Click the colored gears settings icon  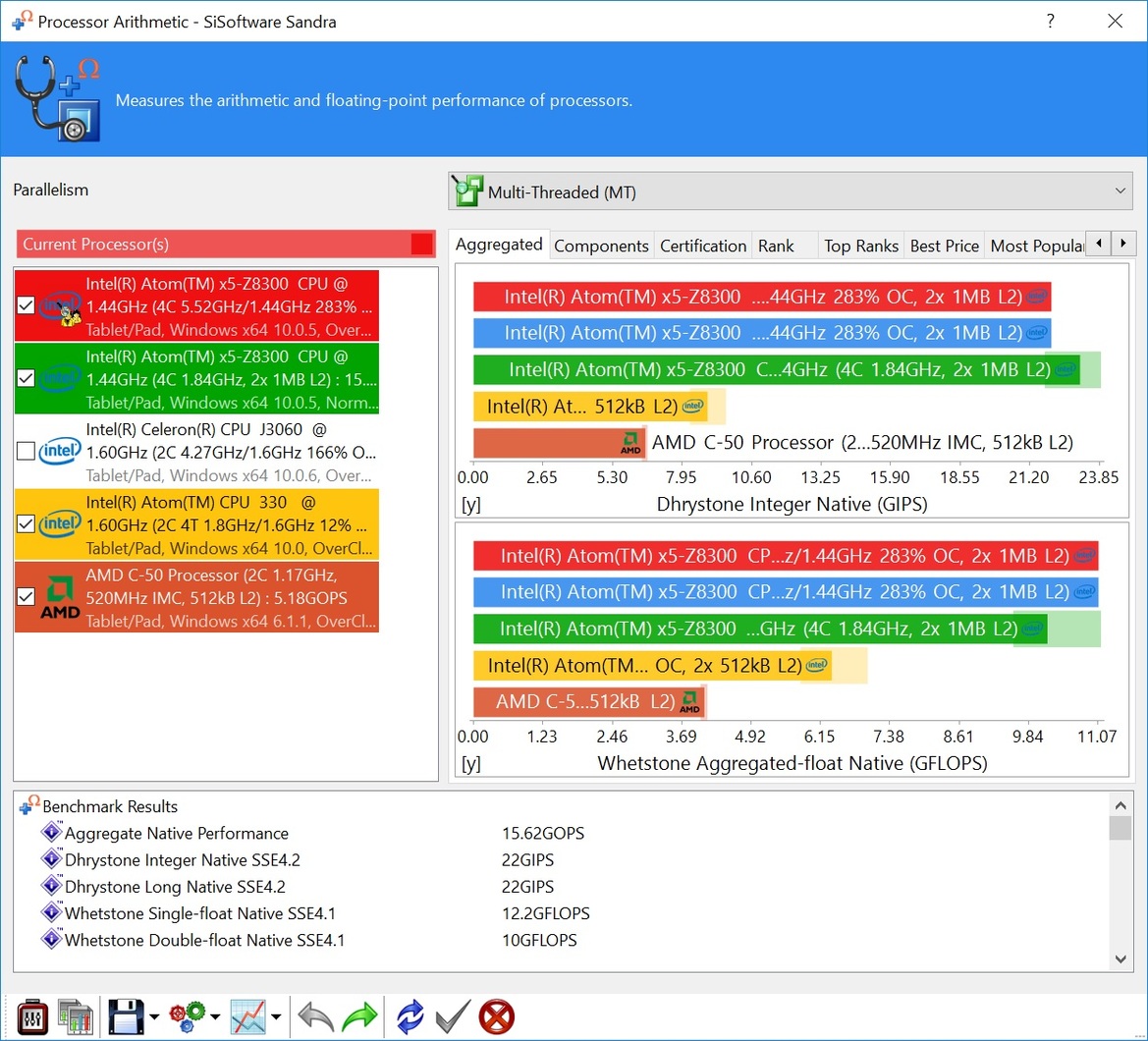tap(187, 1016)
